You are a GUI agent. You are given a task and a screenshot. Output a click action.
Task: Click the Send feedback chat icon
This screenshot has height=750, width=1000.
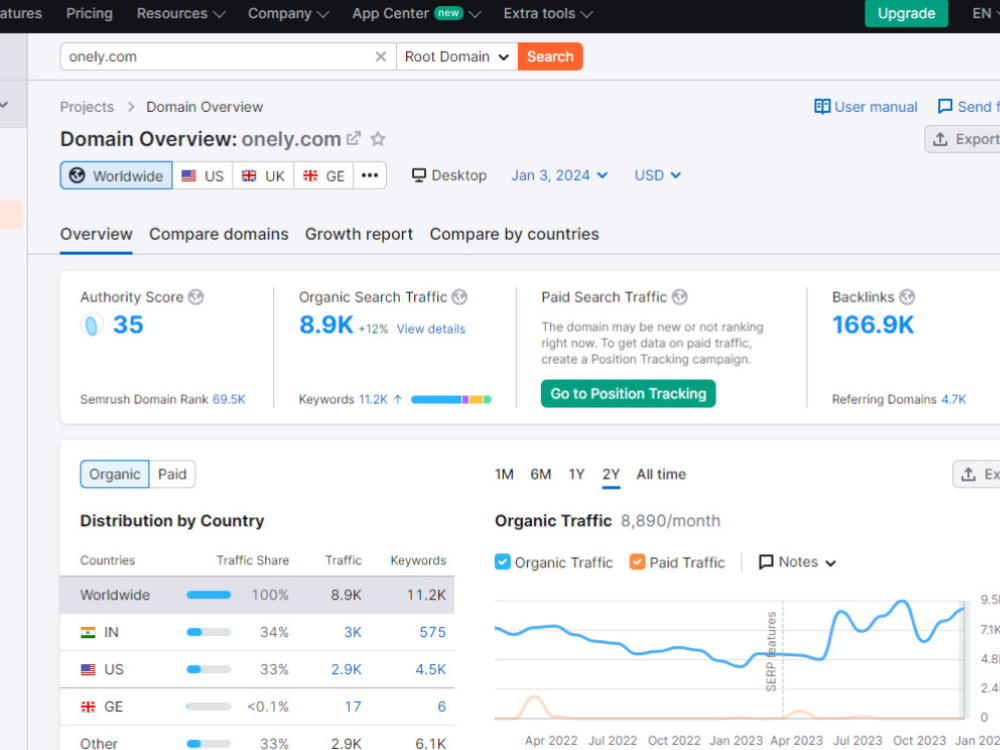tap(945, 107)
